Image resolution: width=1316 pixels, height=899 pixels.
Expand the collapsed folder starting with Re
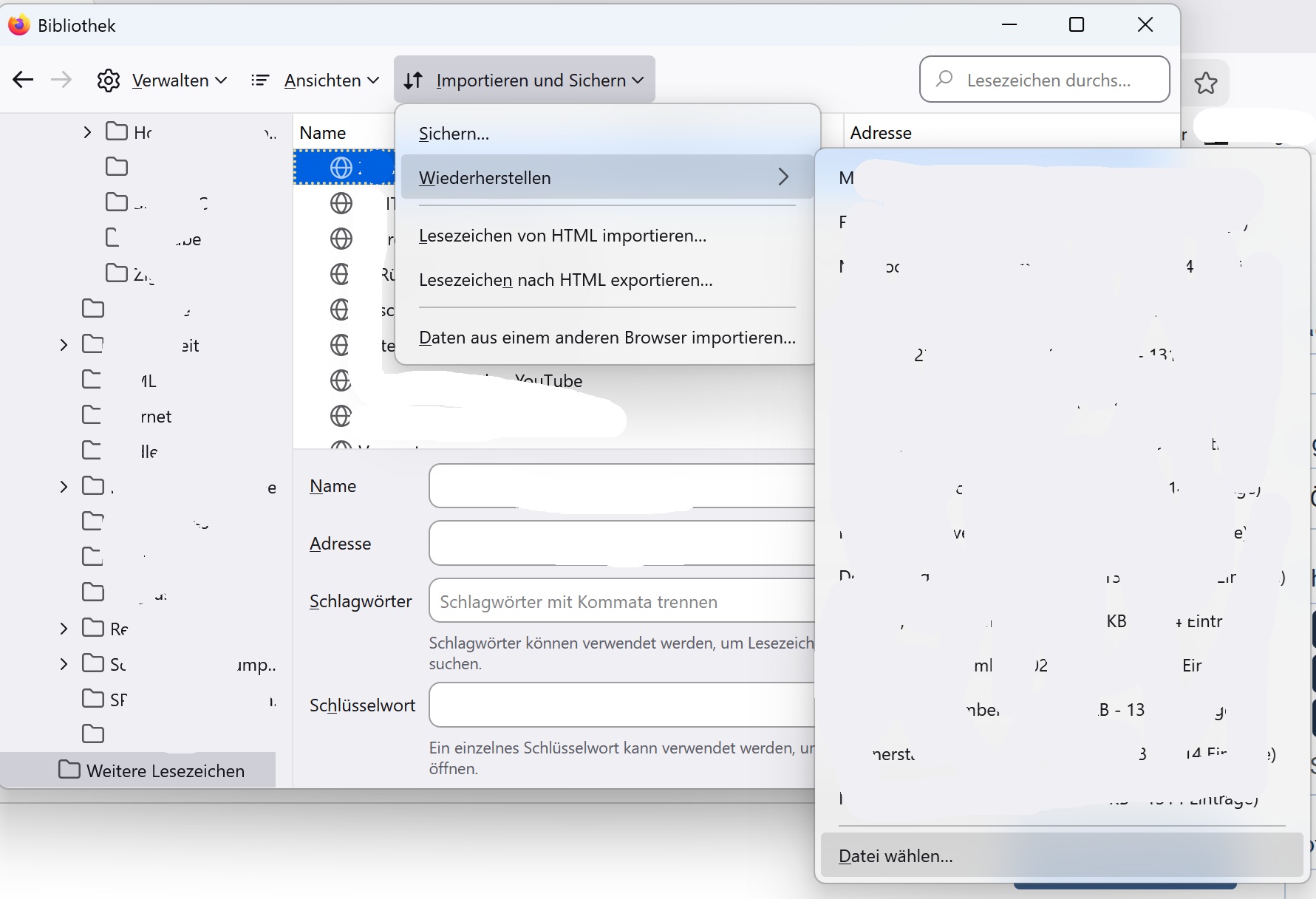pos(64,629)
